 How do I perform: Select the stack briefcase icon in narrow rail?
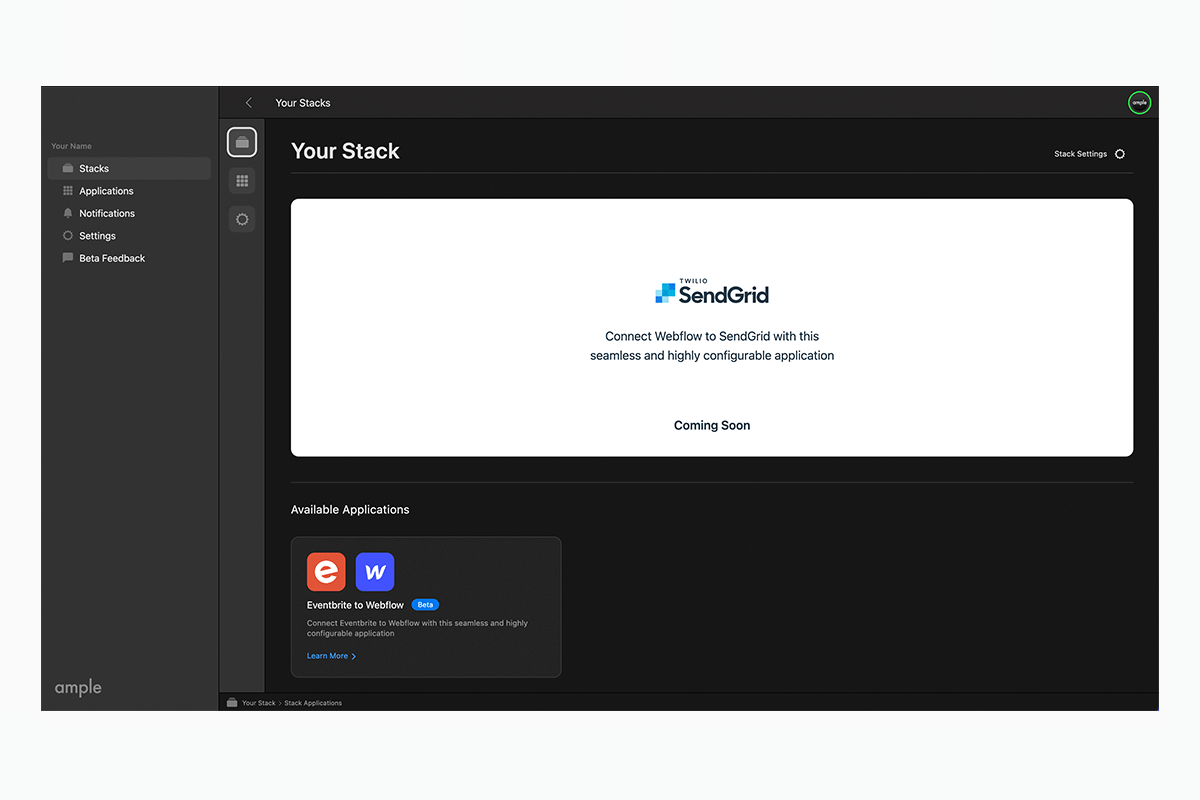(242, 142)
